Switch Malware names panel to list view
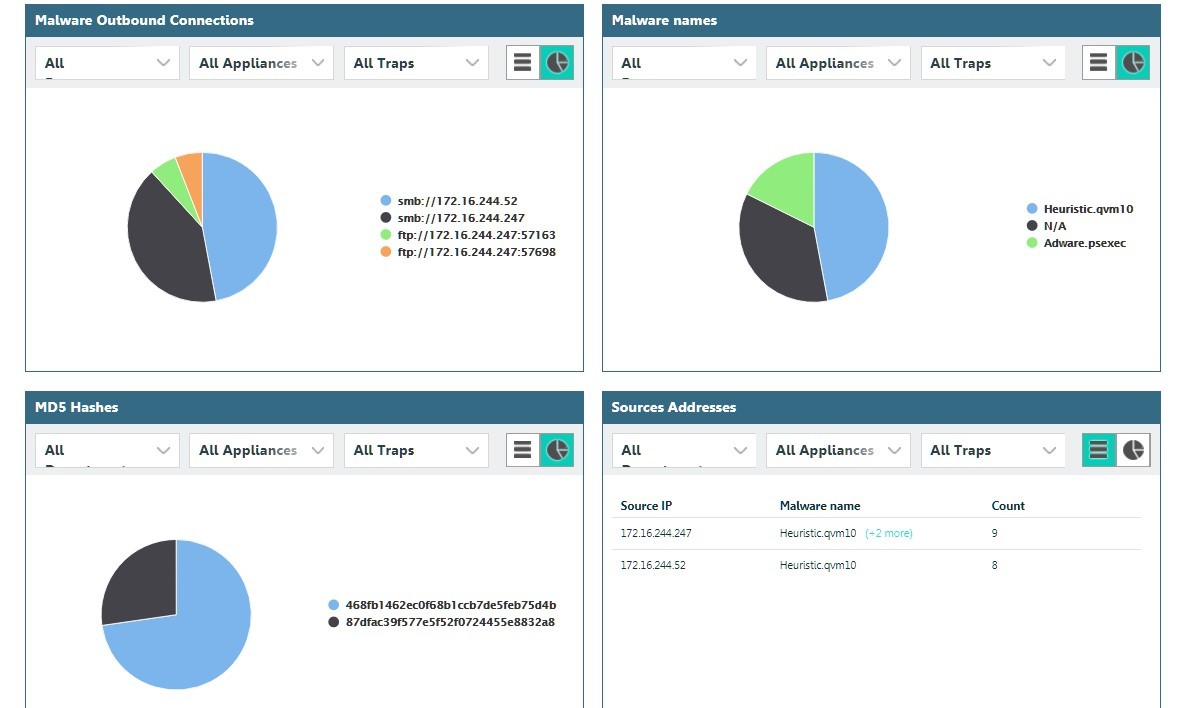The height and width of the screenshot is (708, 1182). [1098, 63]
